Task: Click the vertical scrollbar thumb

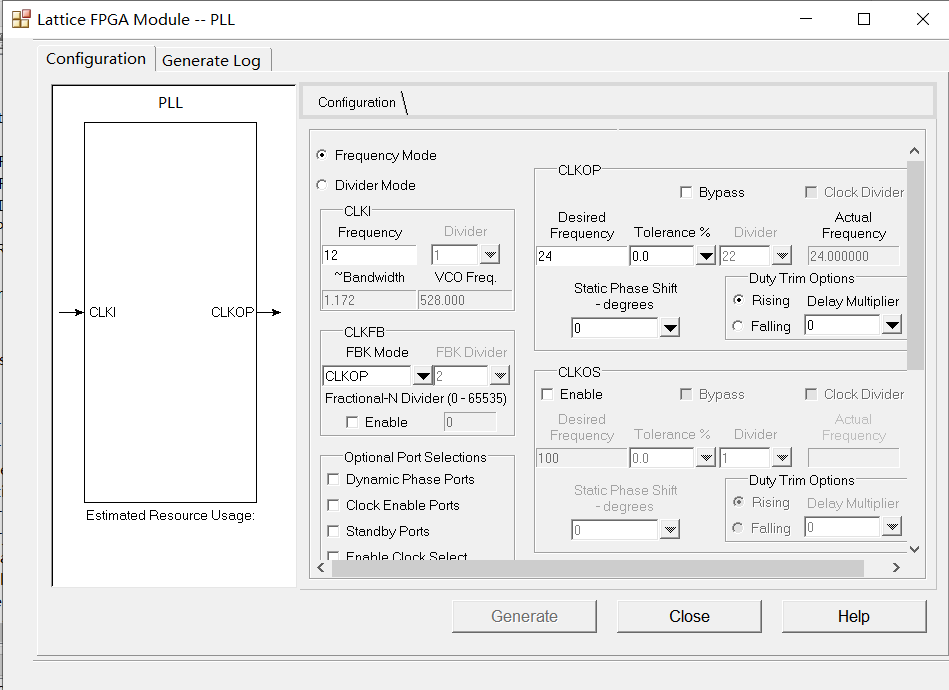Action: (x=915, y=265)
